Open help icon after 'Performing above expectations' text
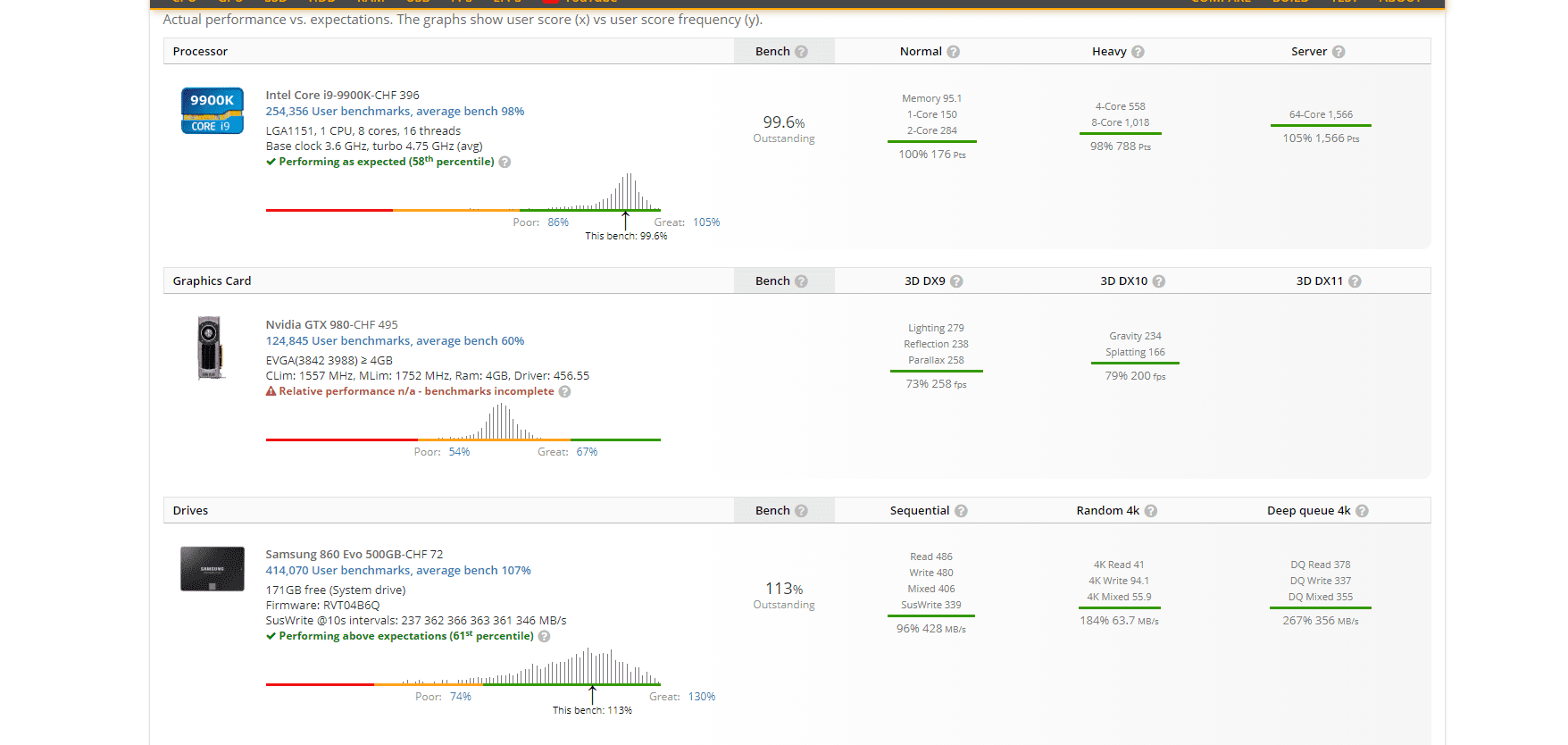This screenshot has width=1568, height=745. (x=544, y=637)
